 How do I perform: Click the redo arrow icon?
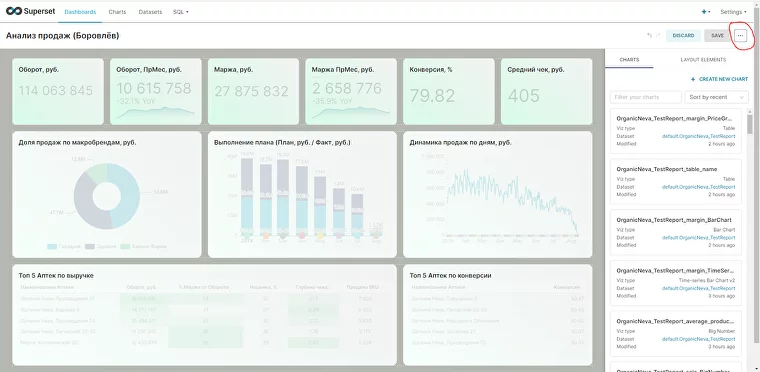[x=658, y=35]
